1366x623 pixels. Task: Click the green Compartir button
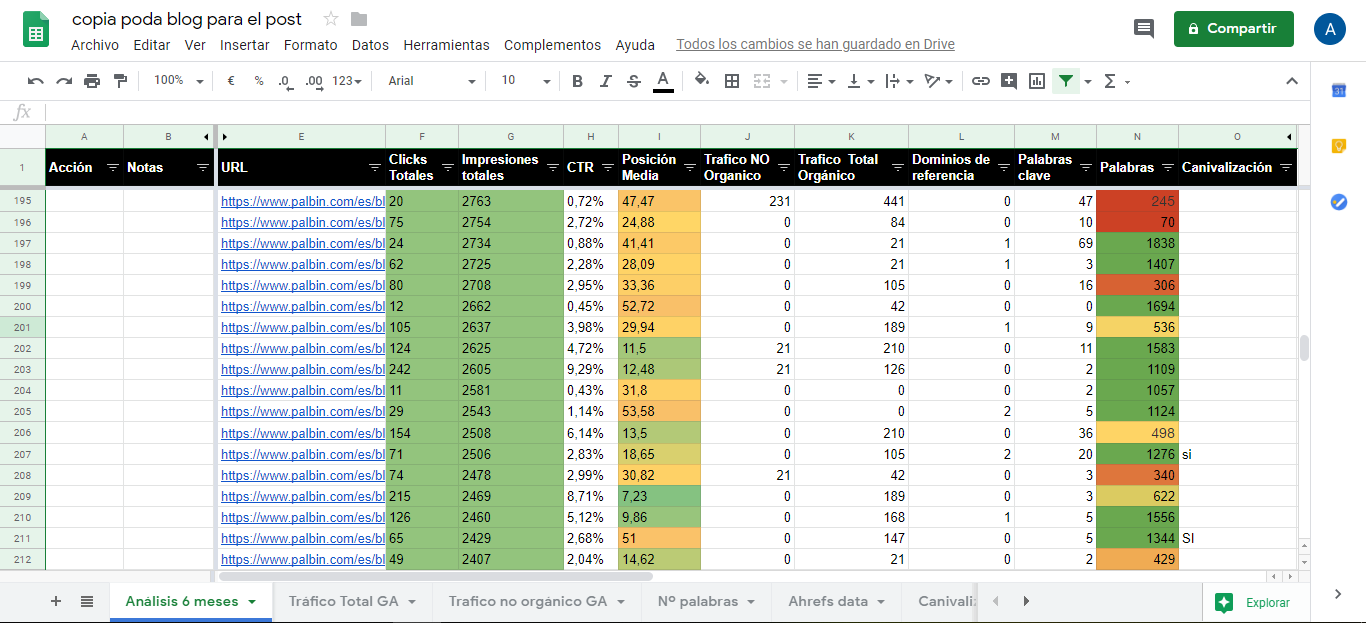(x=1233, y=29)
